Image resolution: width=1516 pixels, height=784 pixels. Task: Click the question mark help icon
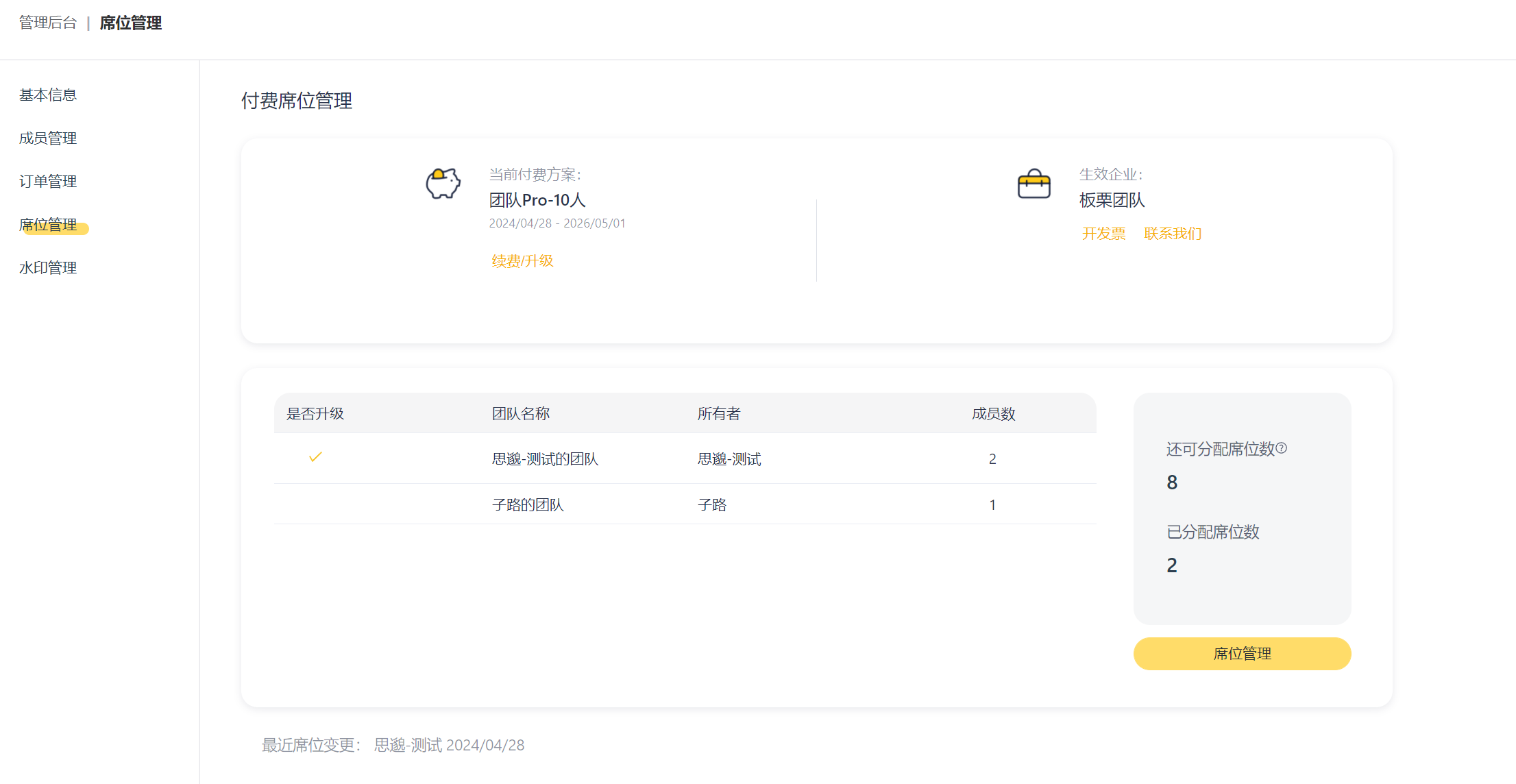click(1282, 448)
